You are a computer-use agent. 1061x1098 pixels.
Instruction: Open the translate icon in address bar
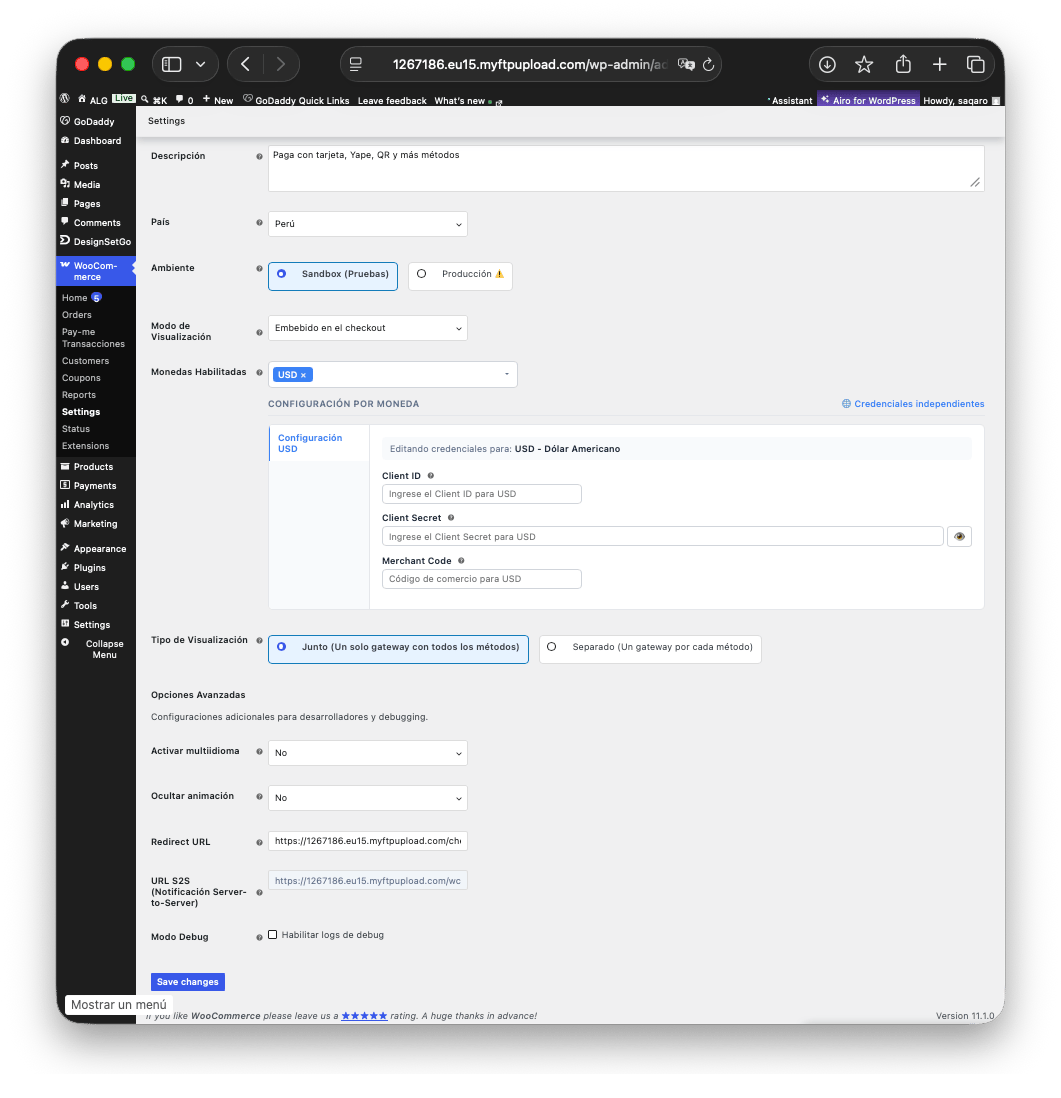(x=686, y=64)
